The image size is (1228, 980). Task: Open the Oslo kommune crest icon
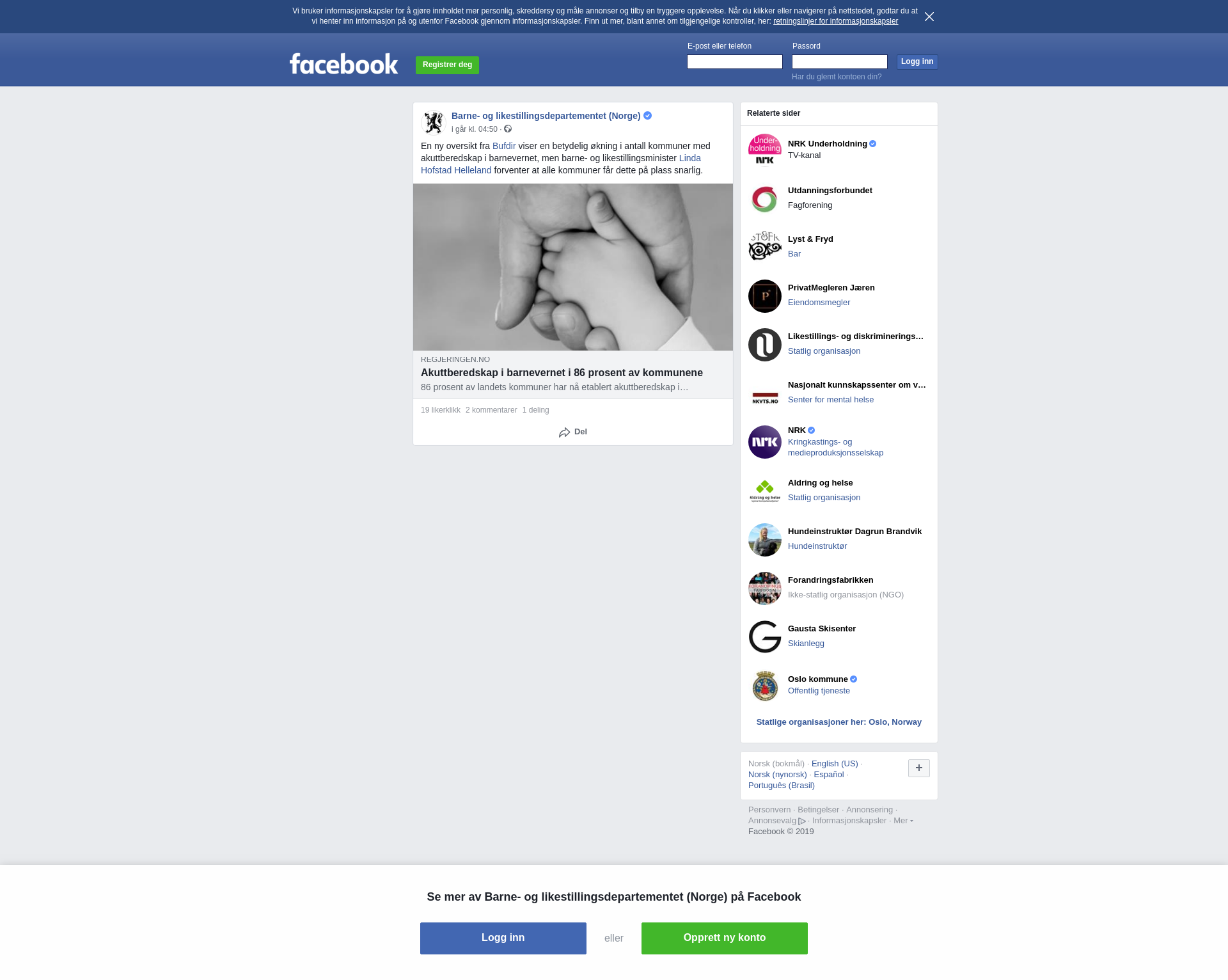(764, 686)
